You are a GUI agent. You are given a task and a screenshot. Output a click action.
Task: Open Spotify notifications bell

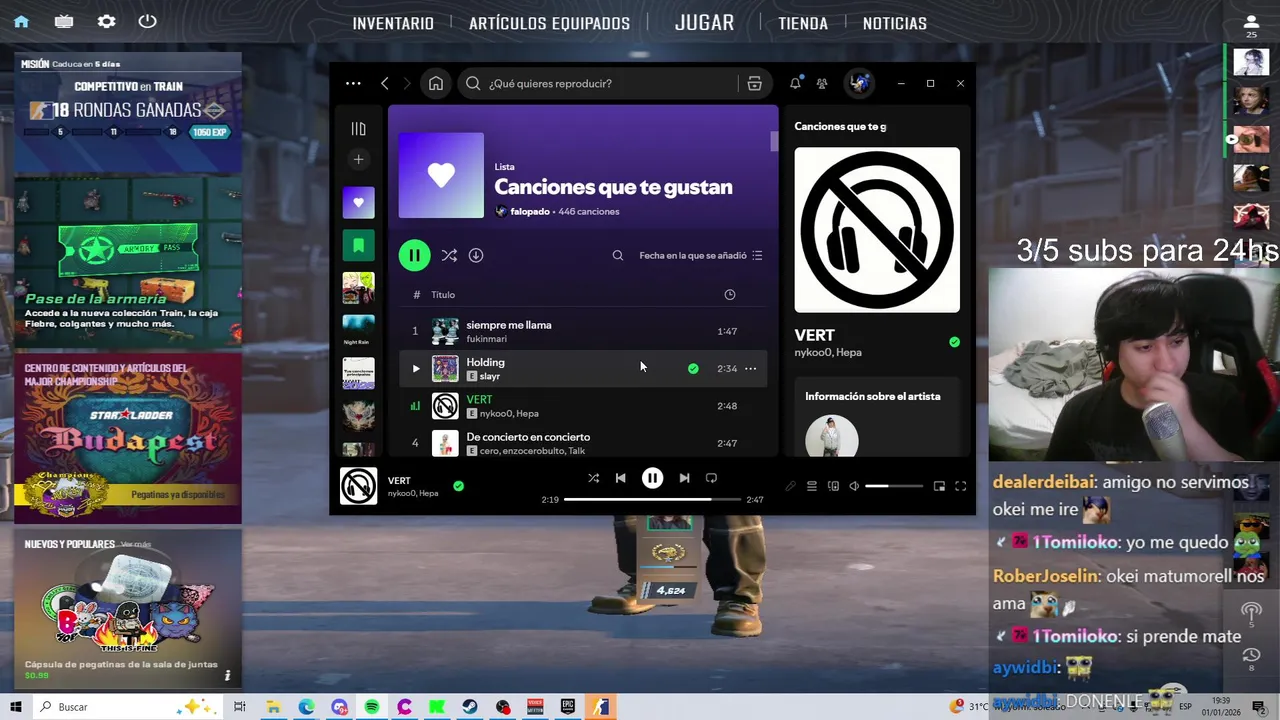point(795,84)
